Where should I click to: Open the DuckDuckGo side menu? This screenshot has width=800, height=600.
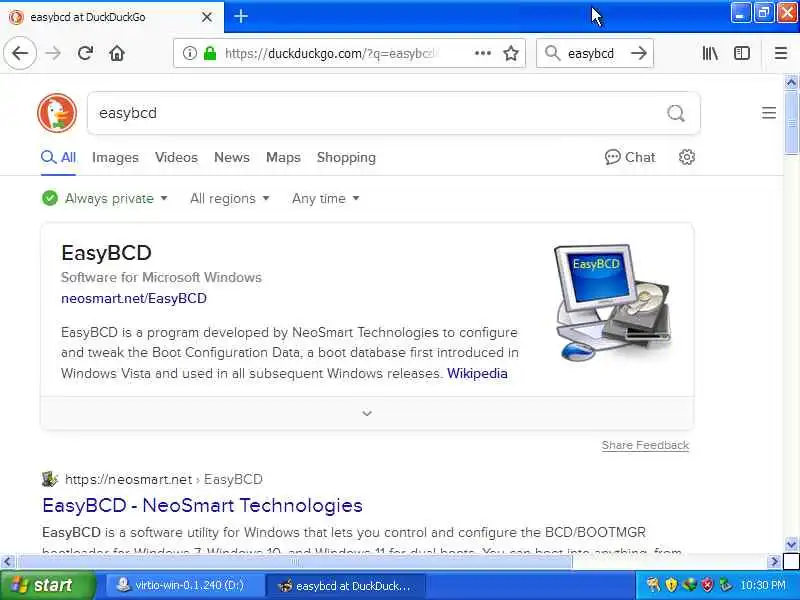(769, 113)
